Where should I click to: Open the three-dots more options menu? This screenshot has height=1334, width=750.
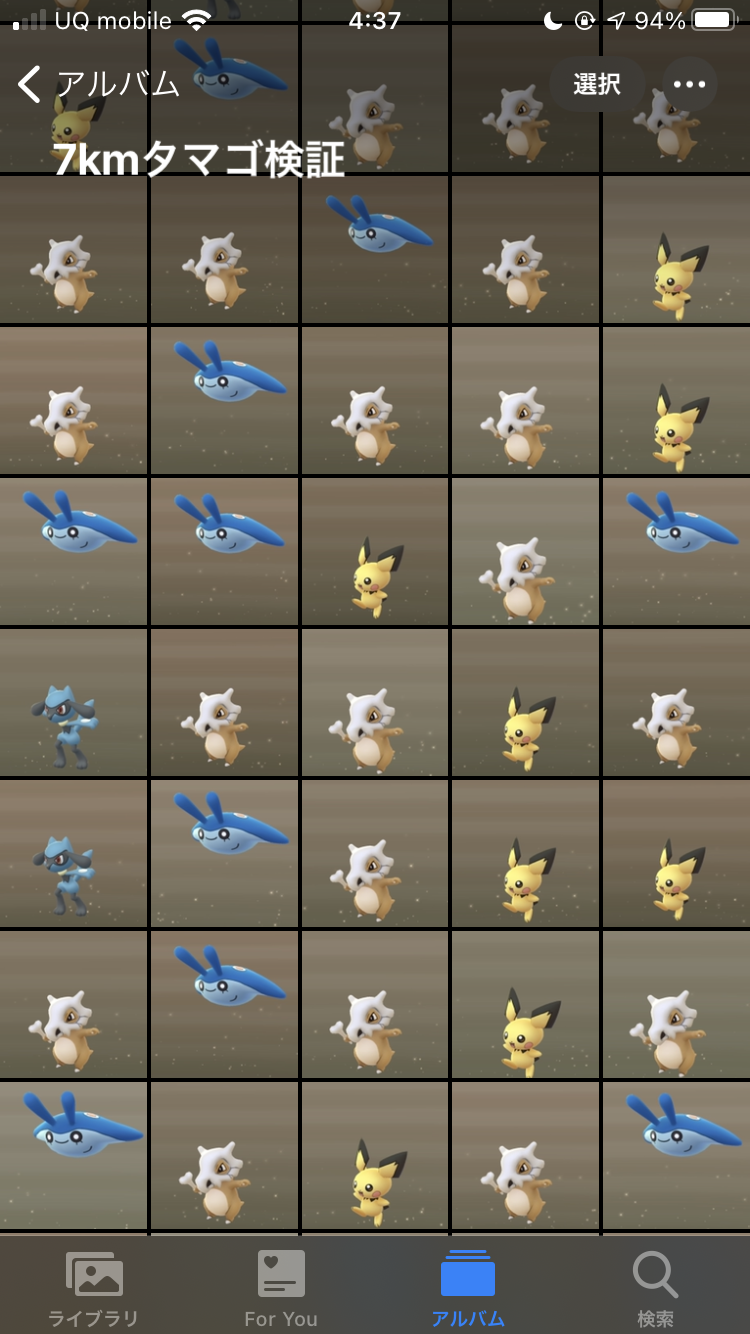689,84
